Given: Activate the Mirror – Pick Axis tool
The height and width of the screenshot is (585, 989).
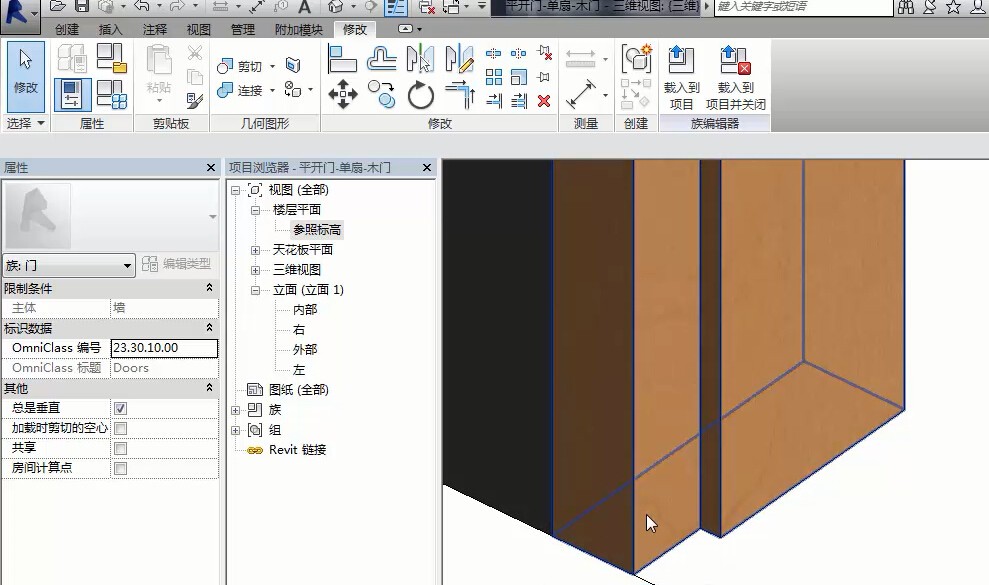Looking at the screenshot, I should point(420,60).
